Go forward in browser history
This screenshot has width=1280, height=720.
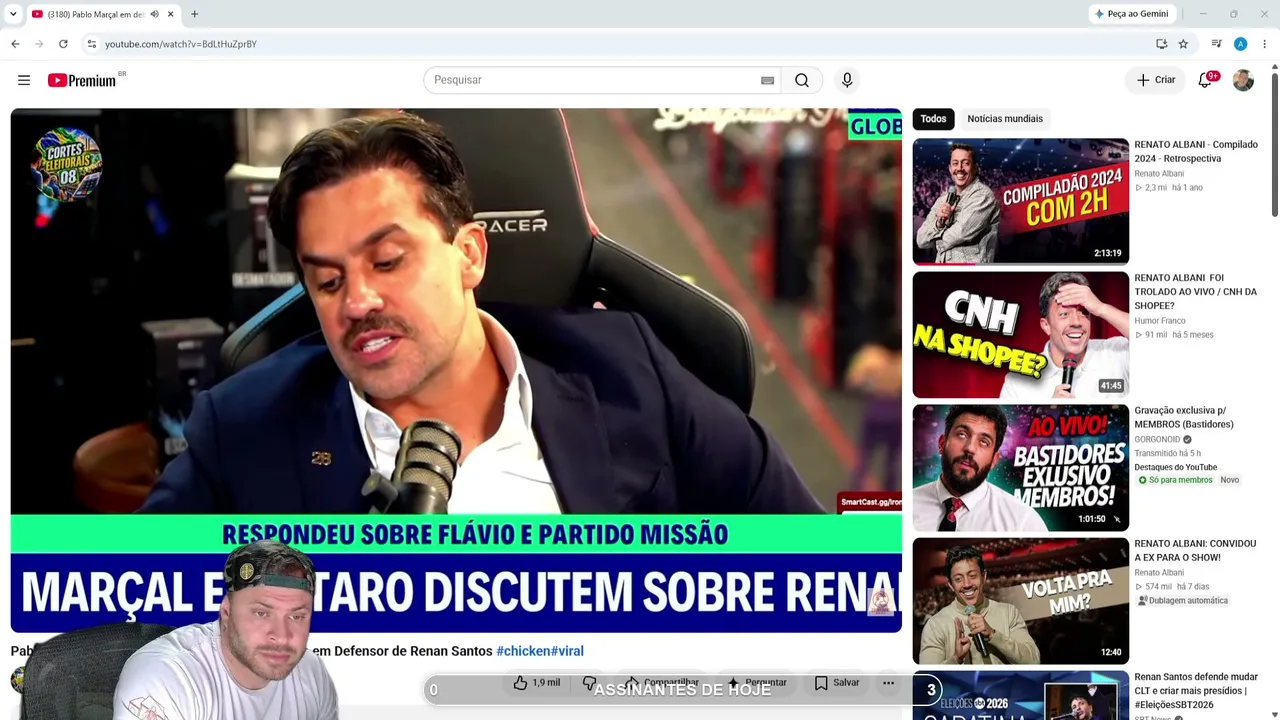[39, 44]
